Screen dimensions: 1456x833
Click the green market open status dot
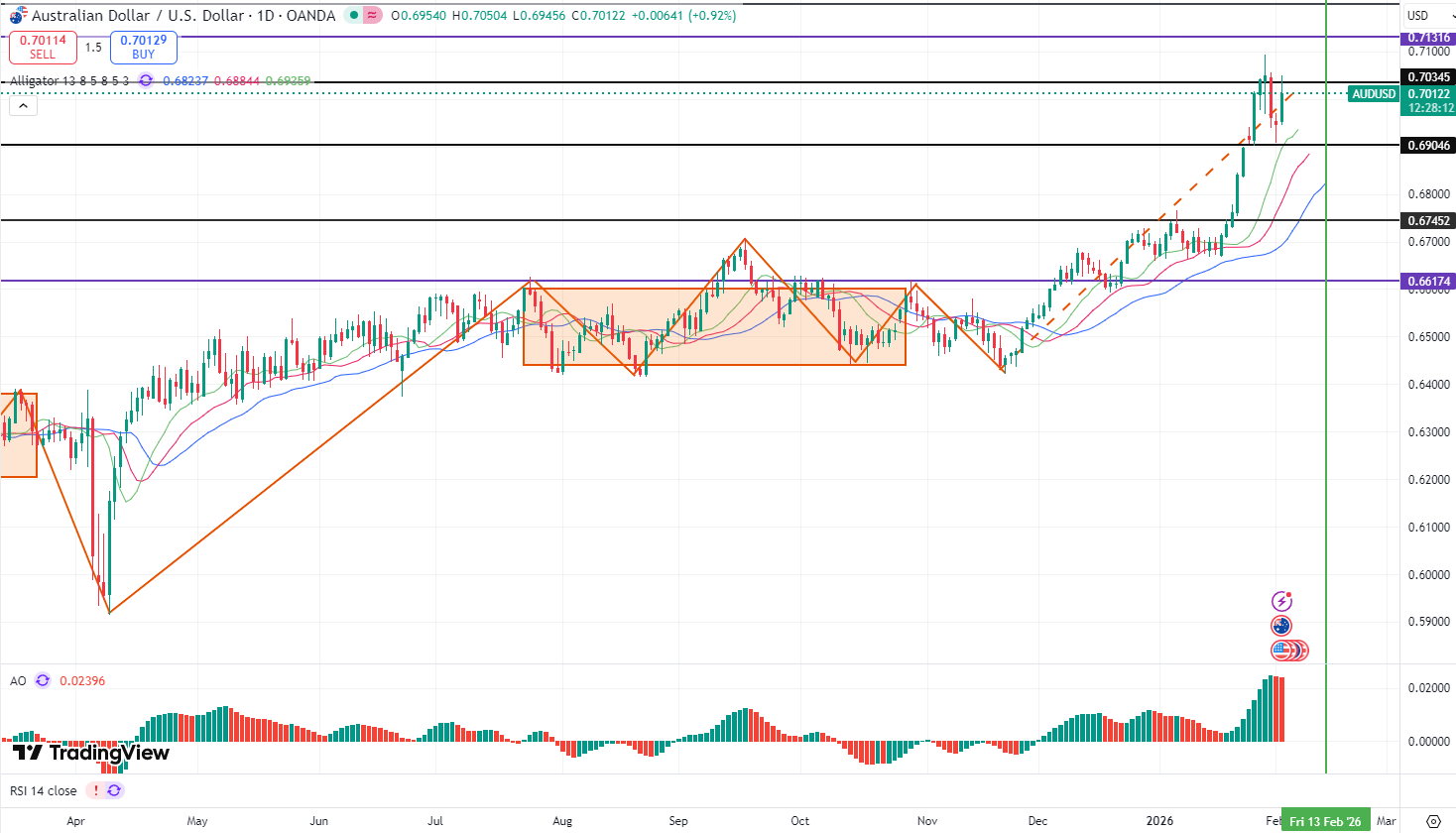coord(354,15)
